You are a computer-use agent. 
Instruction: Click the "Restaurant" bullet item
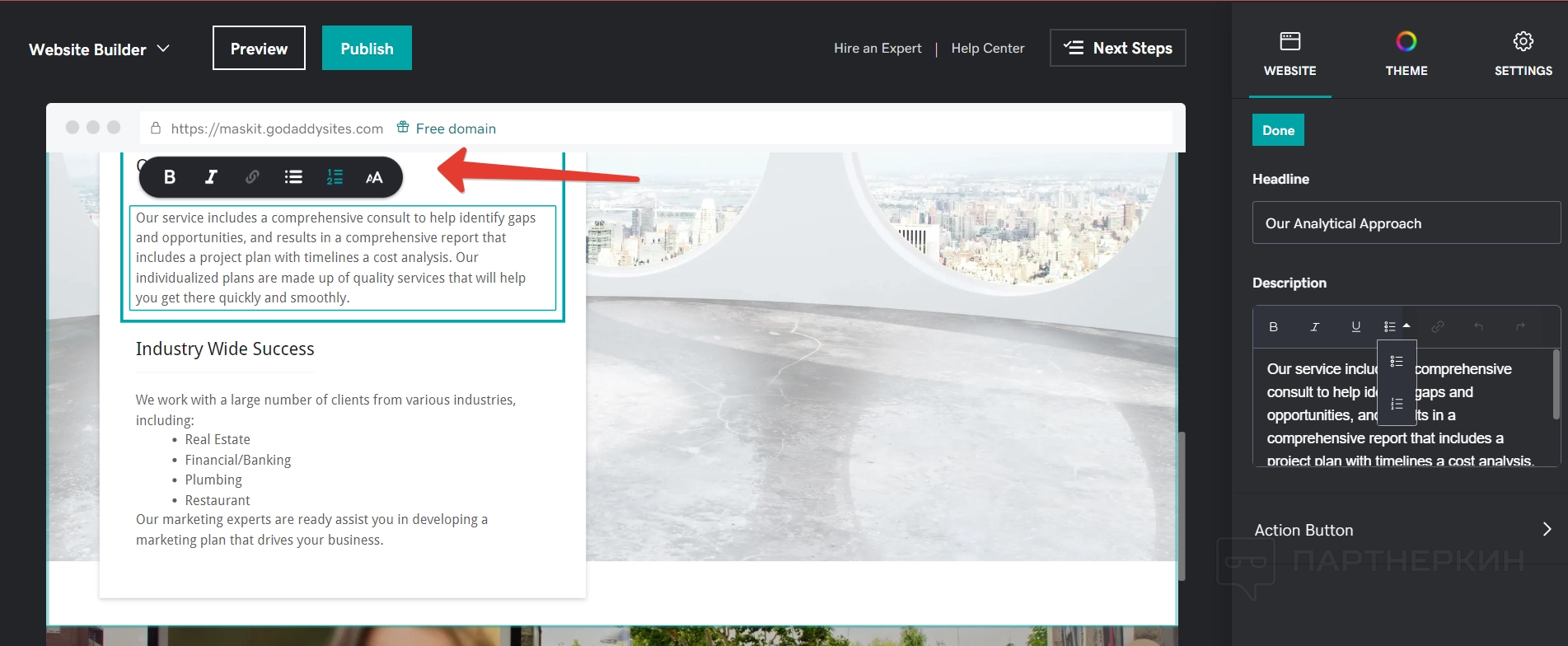[x=218, y=500]
